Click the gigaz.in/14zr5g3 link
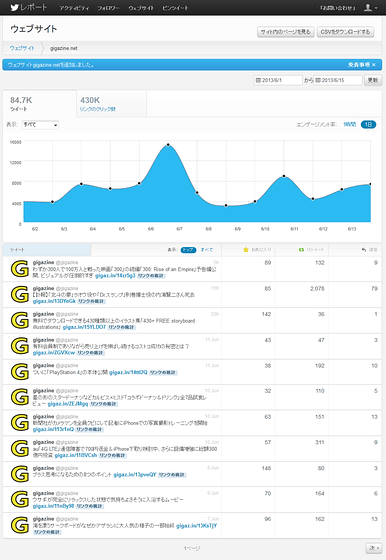 [x=115, y=276]
